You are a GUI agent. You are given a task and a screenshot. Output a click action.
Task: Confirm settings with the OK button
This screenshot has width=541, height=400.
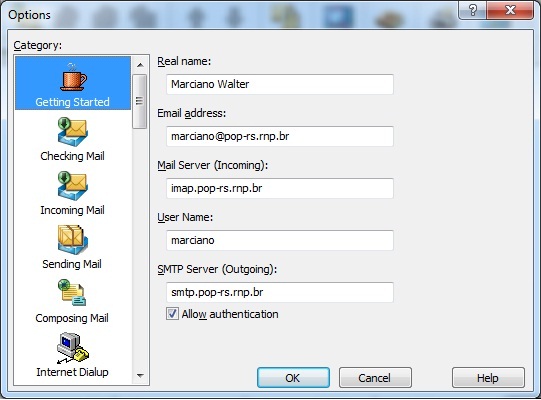point(293,378)
